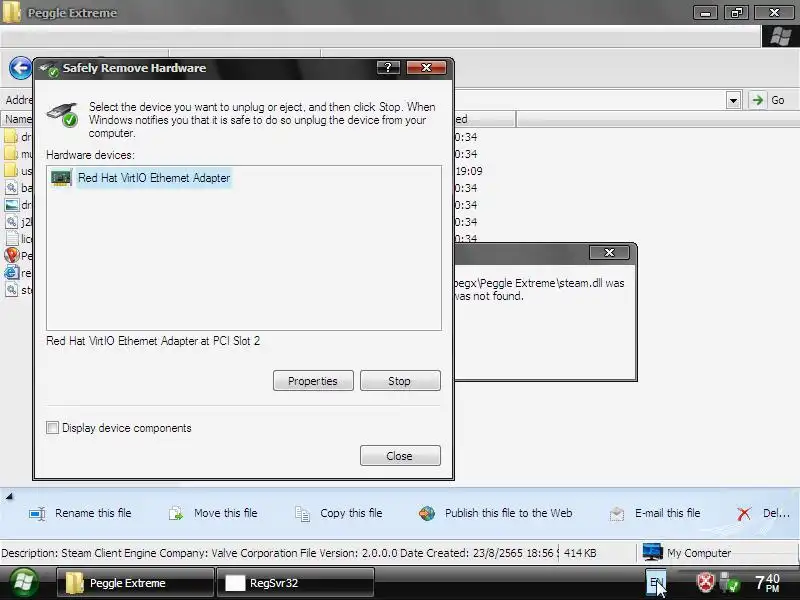Click the Windows flag logo throbber
Image resolution: width=800 pixels, height=600 pixels.
(x=781, y=37)
